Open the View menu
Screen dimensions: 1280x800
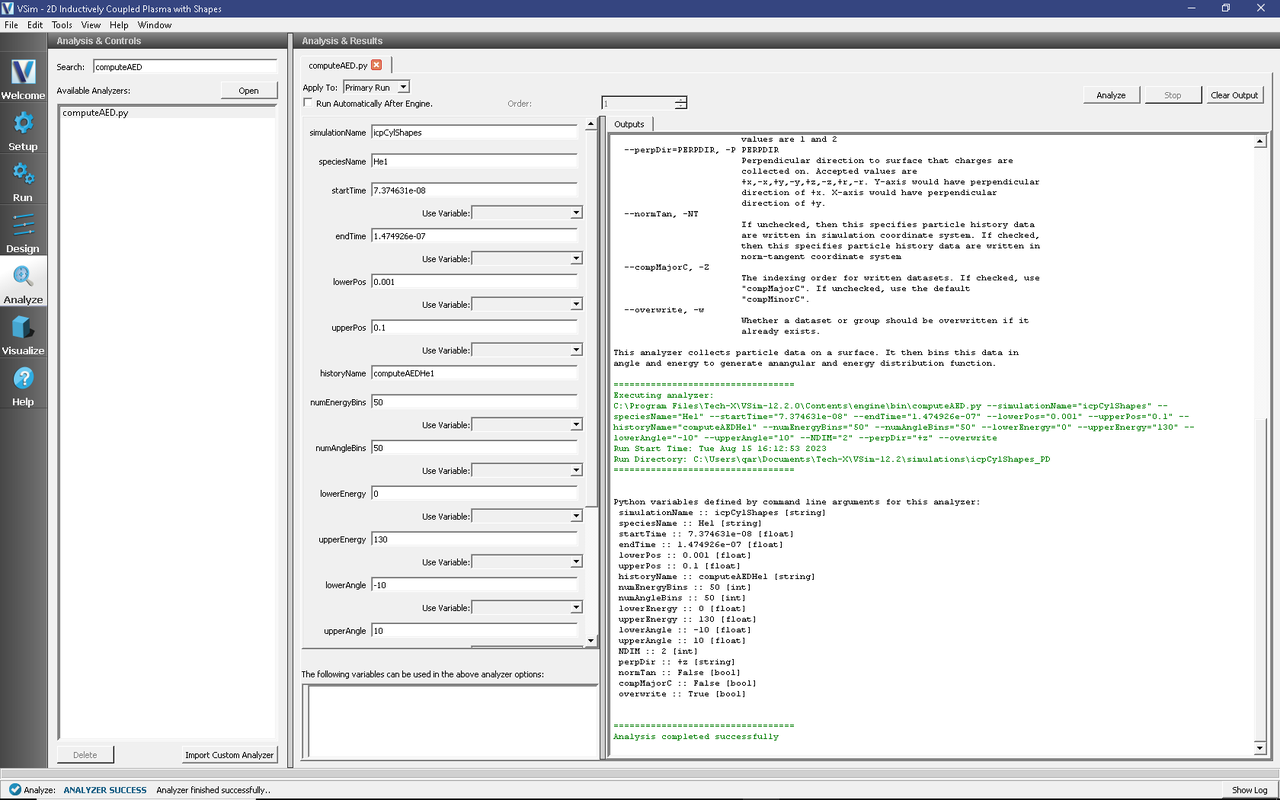pos(91,24)
